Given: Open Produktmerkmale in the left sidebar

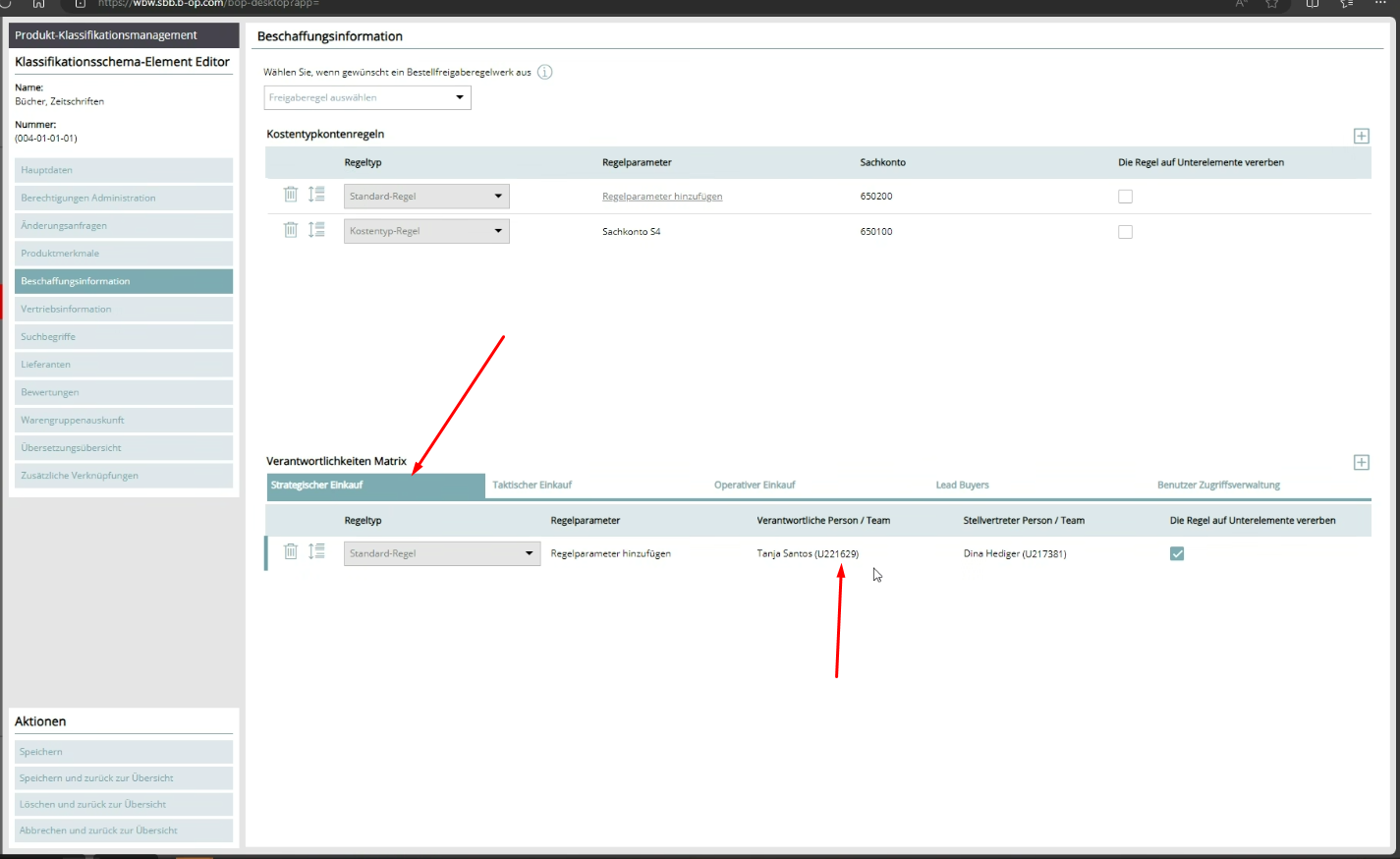Looking at the screenshot, I should click(x=60, y=254).
